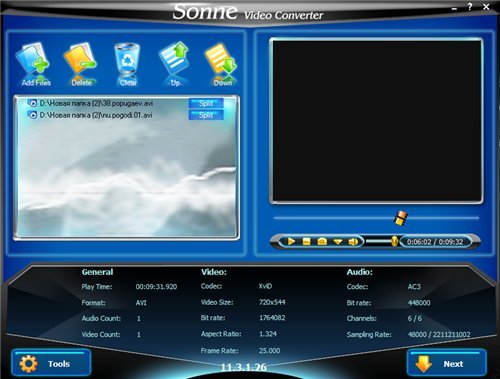Adjust the volume slider knob
This screenshot has height=379, width=500.
click(394, 241)
